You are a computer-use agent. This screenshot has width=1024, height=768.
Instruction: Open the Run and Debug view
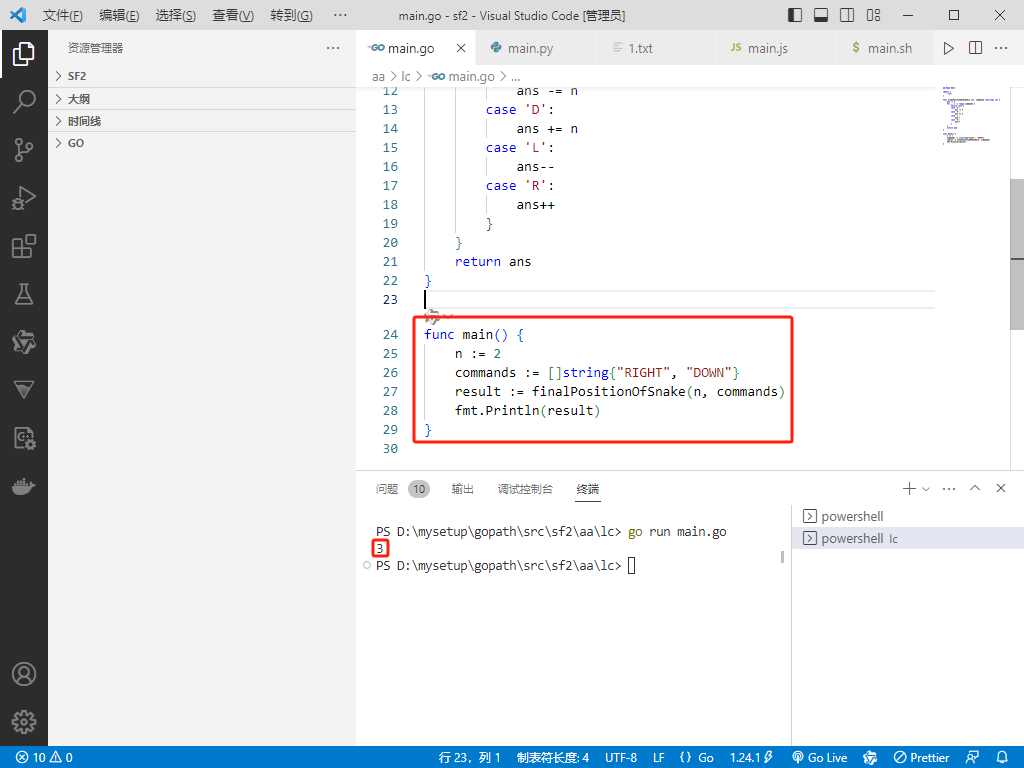24,198
